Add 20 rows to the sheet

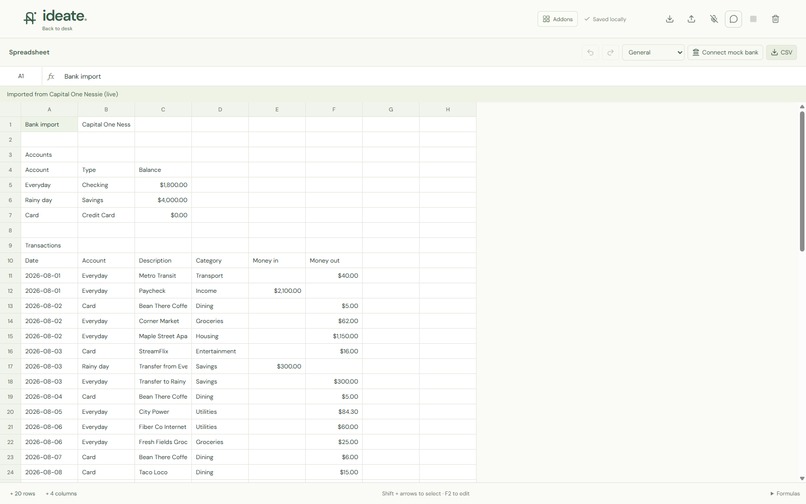coord(23,494)
